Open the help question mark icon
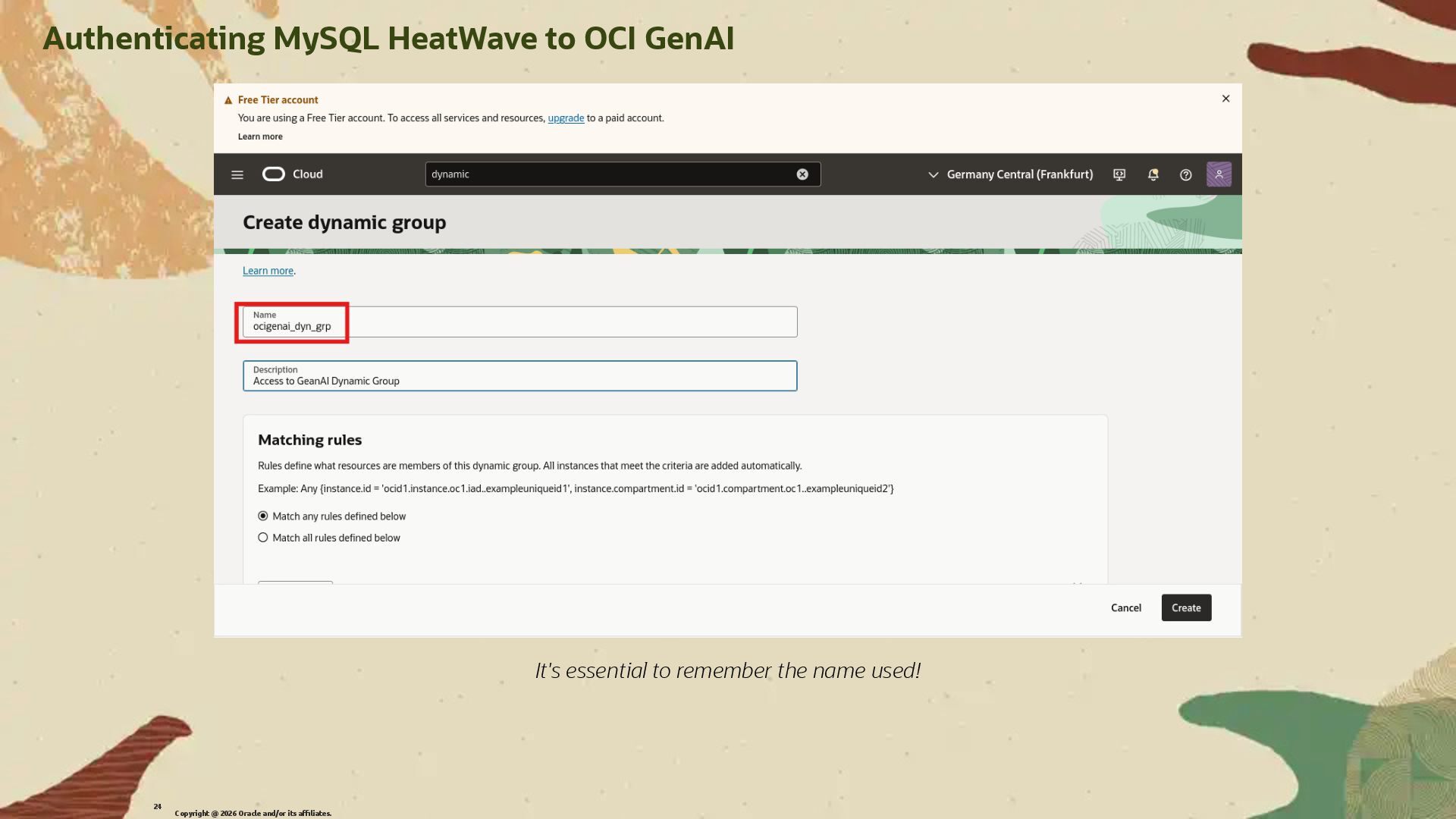Image resolution: width=1456 pixels, height=819 pixels. pos(1185,174)
